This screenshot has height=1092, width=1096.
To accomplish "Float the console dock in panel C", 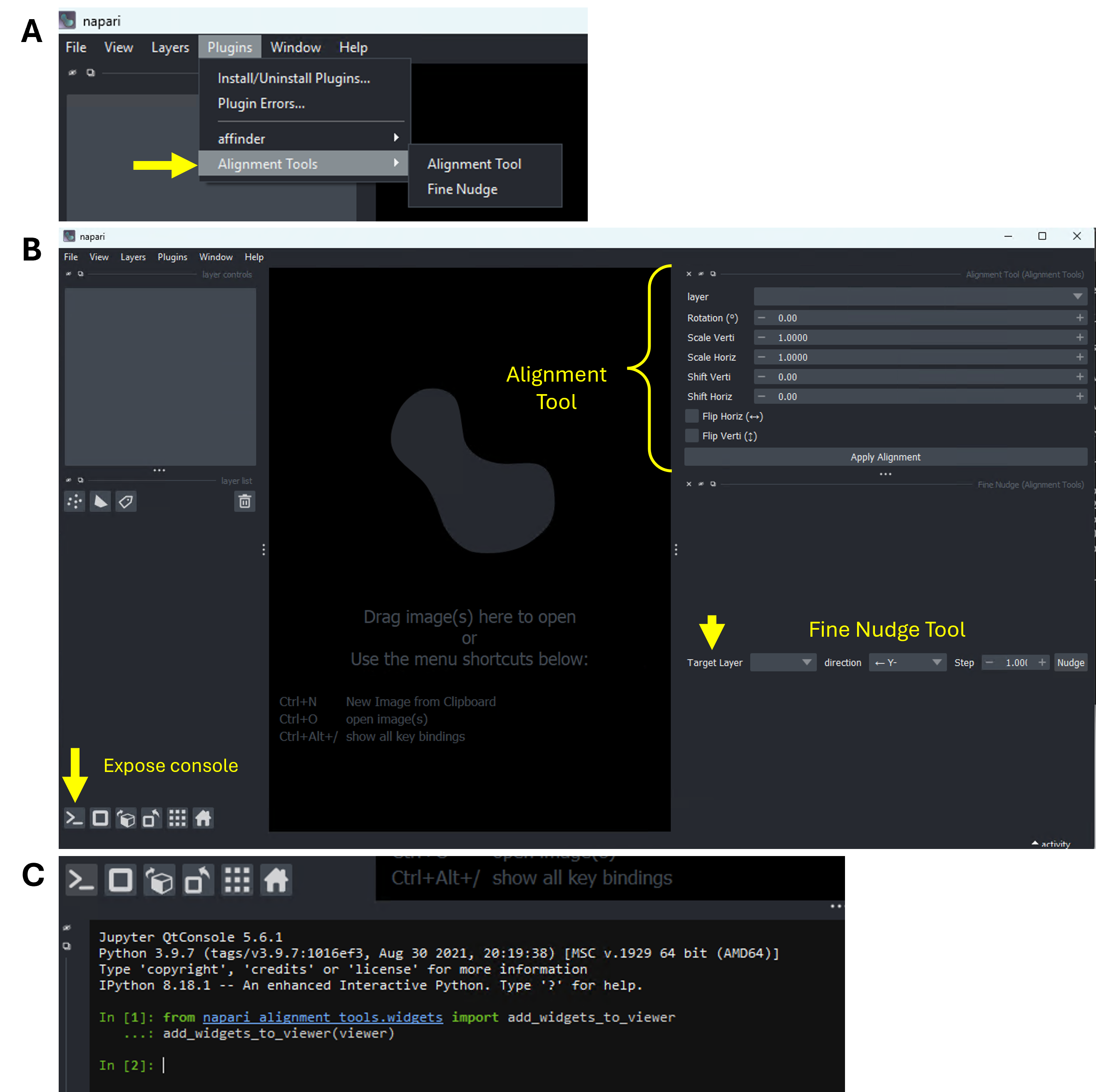I will pos(67,946).
